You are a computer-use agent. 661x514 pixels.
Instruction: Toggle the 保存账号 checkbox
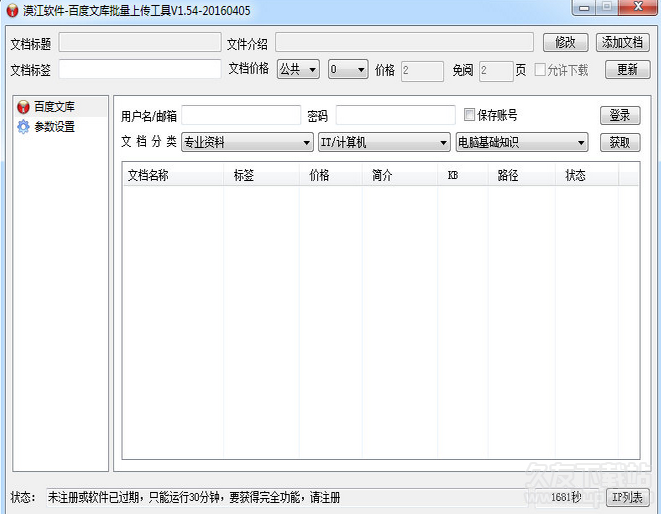469,114
